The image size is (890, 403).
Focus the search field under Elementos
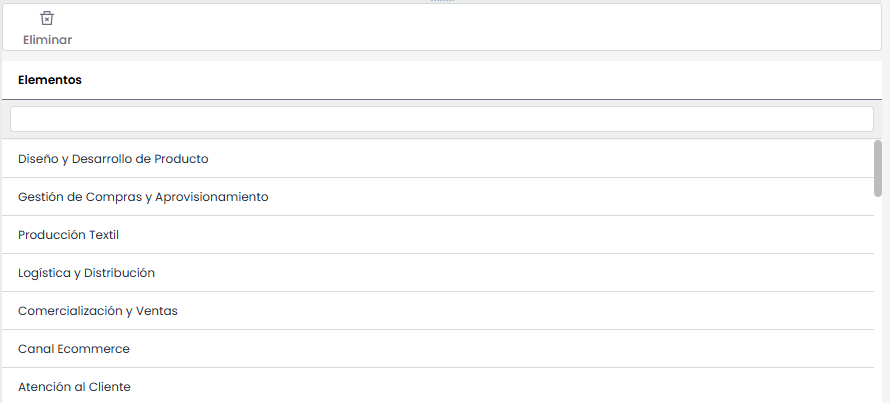(441, 119)
